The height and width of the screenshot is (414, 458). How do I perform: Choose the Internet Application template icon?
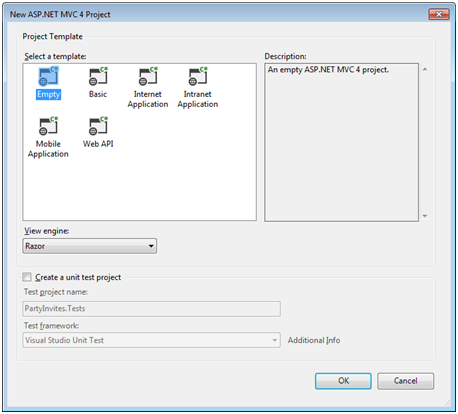pos(148,76)
